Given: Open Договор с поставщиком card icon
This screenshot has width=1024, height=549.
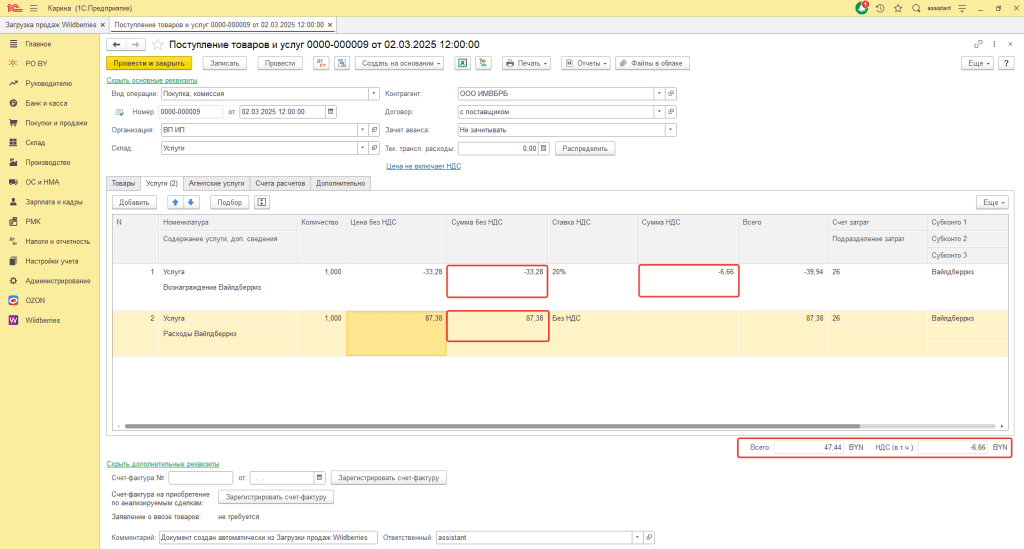Looking at the screenshot, I should tap(671, 112).
